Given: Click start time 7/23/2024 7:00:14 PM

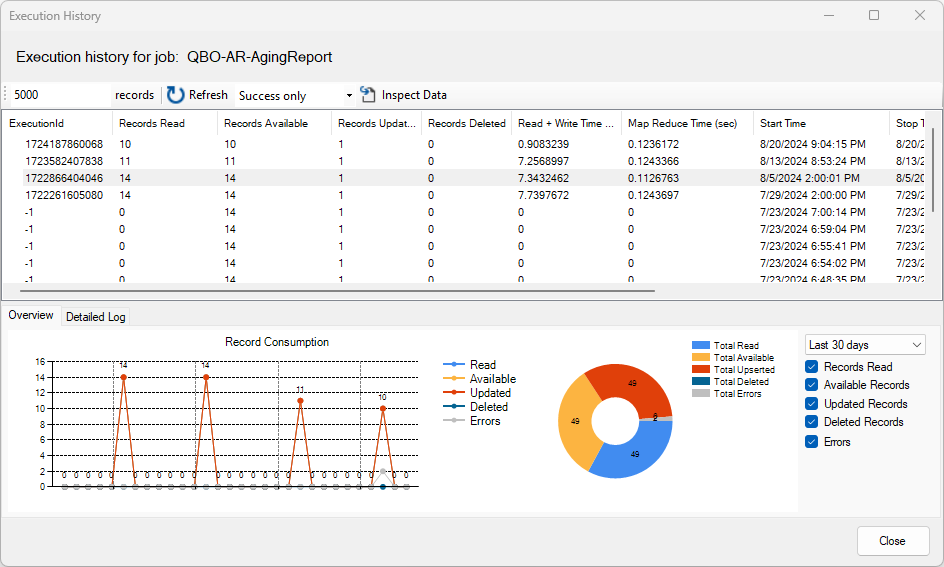Looking at the screenshot, I should (812, 212).
